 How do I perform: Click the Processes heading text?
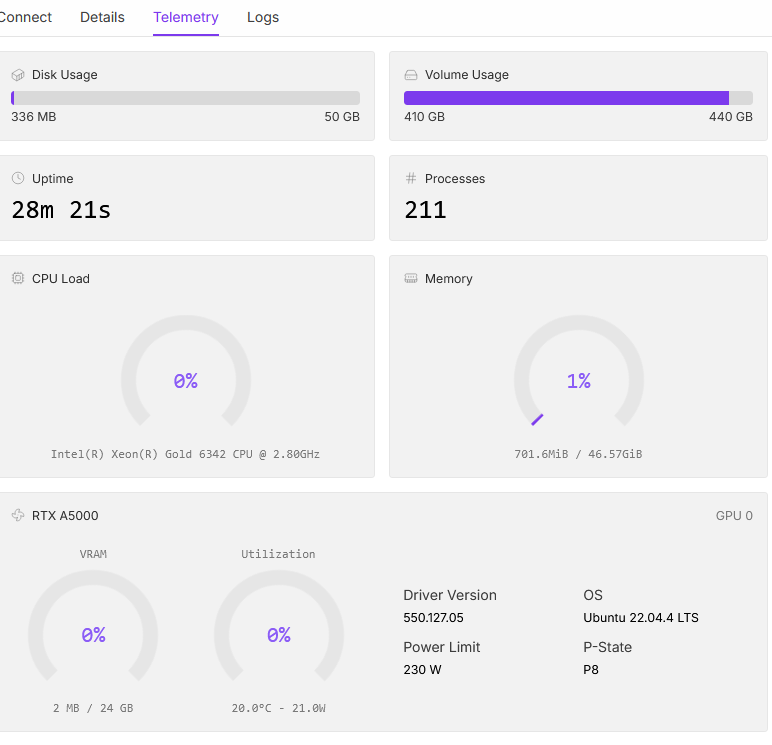pyautogui.click(x=455, y=179)
